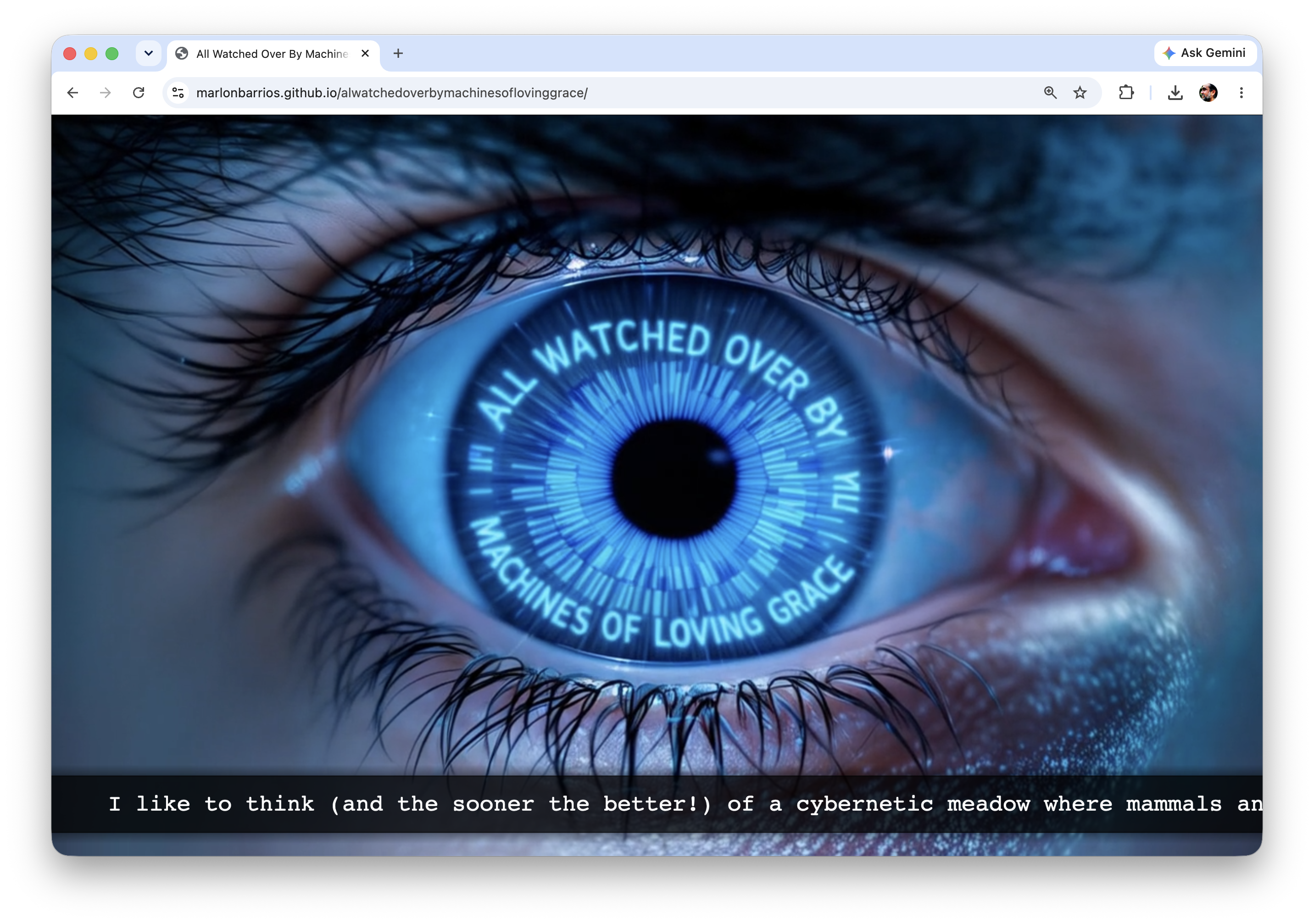Click the scrolling poem text banner
The image size is (1314, 924).
click(x=657, y=804)
